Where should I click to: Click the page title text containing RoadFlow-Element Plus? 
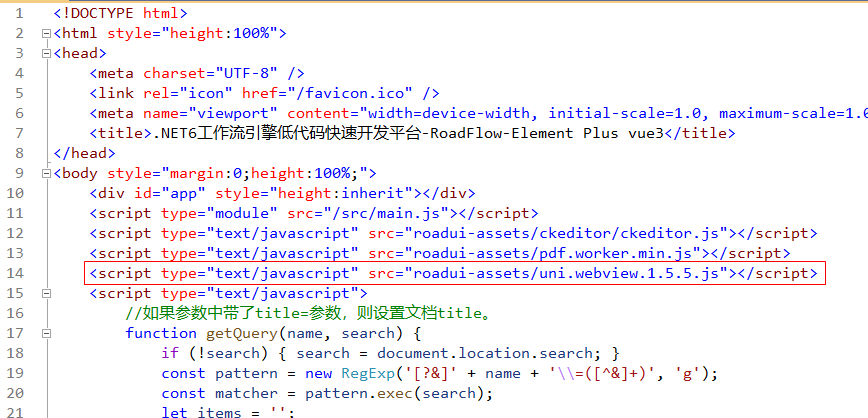(x=407, y=133)
